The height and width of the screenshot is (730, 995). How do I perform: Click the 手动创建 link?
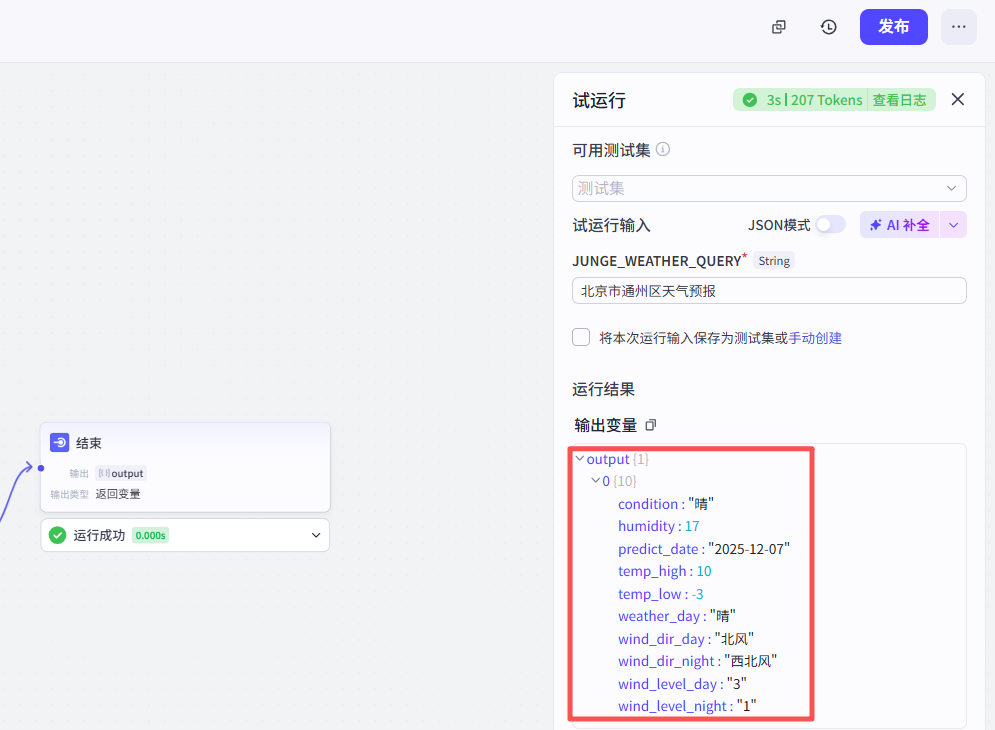[x=815, y=338]
